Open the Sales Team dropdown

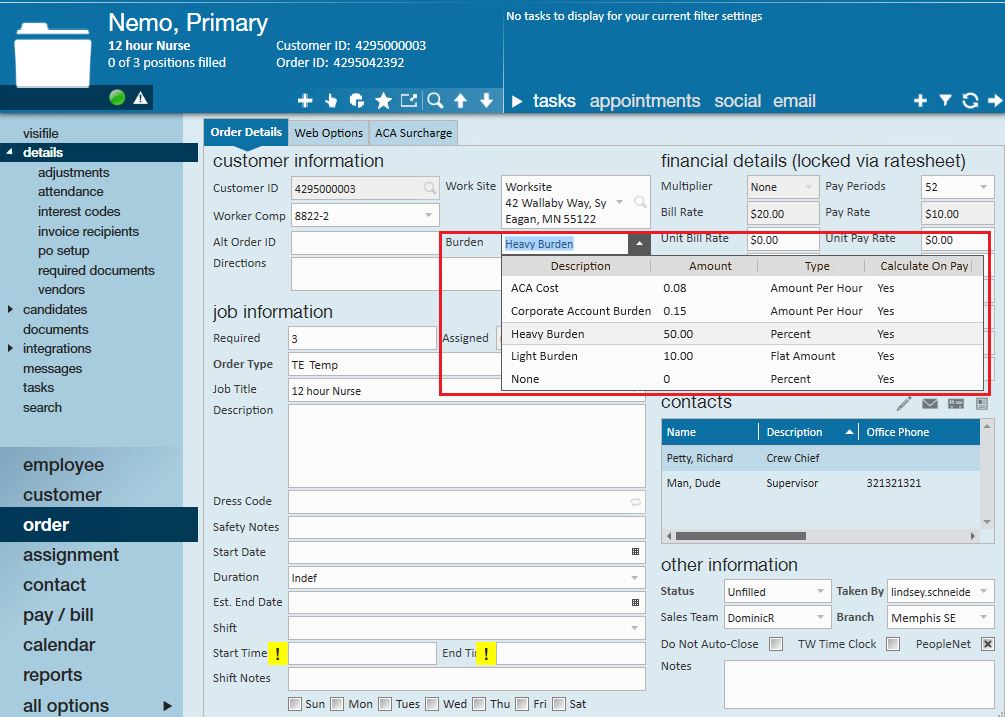(820, 617)
